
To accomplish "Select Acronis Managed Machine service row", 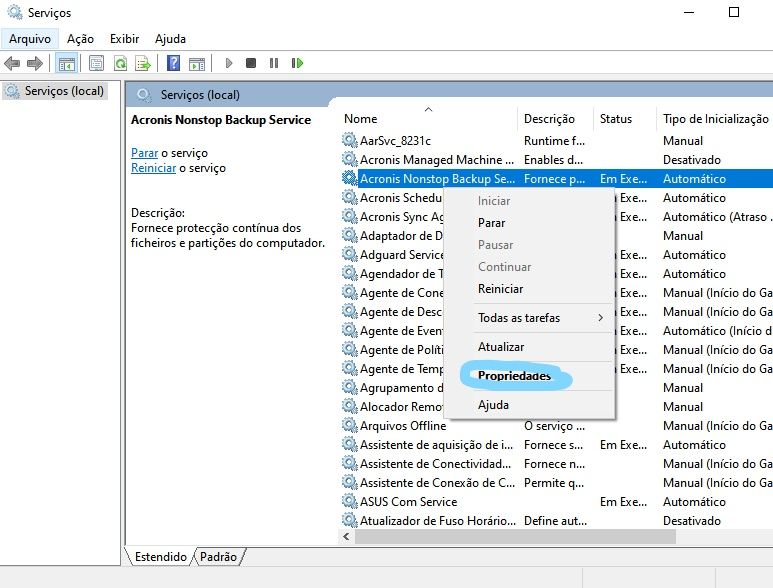I will click(556, 160).
